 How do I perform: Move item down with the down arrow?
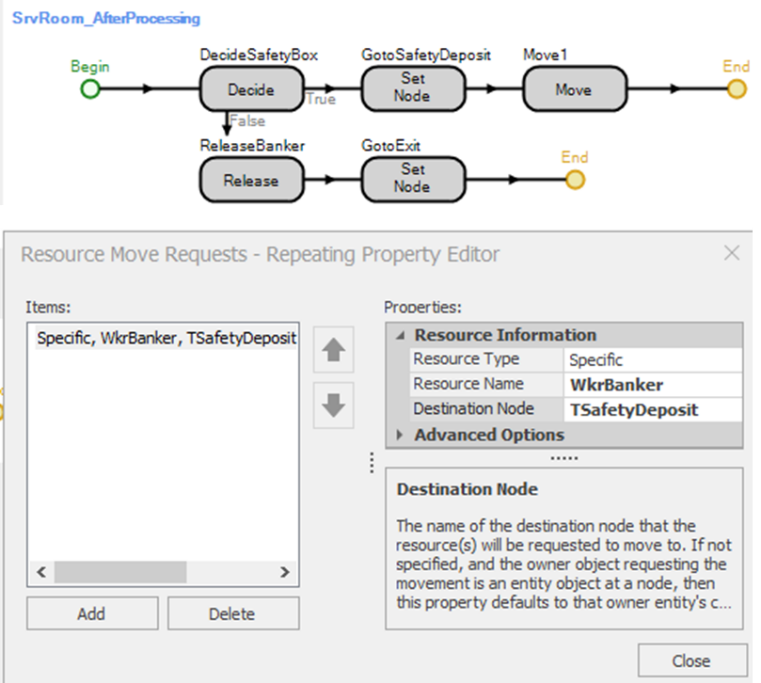coord(333,405)
